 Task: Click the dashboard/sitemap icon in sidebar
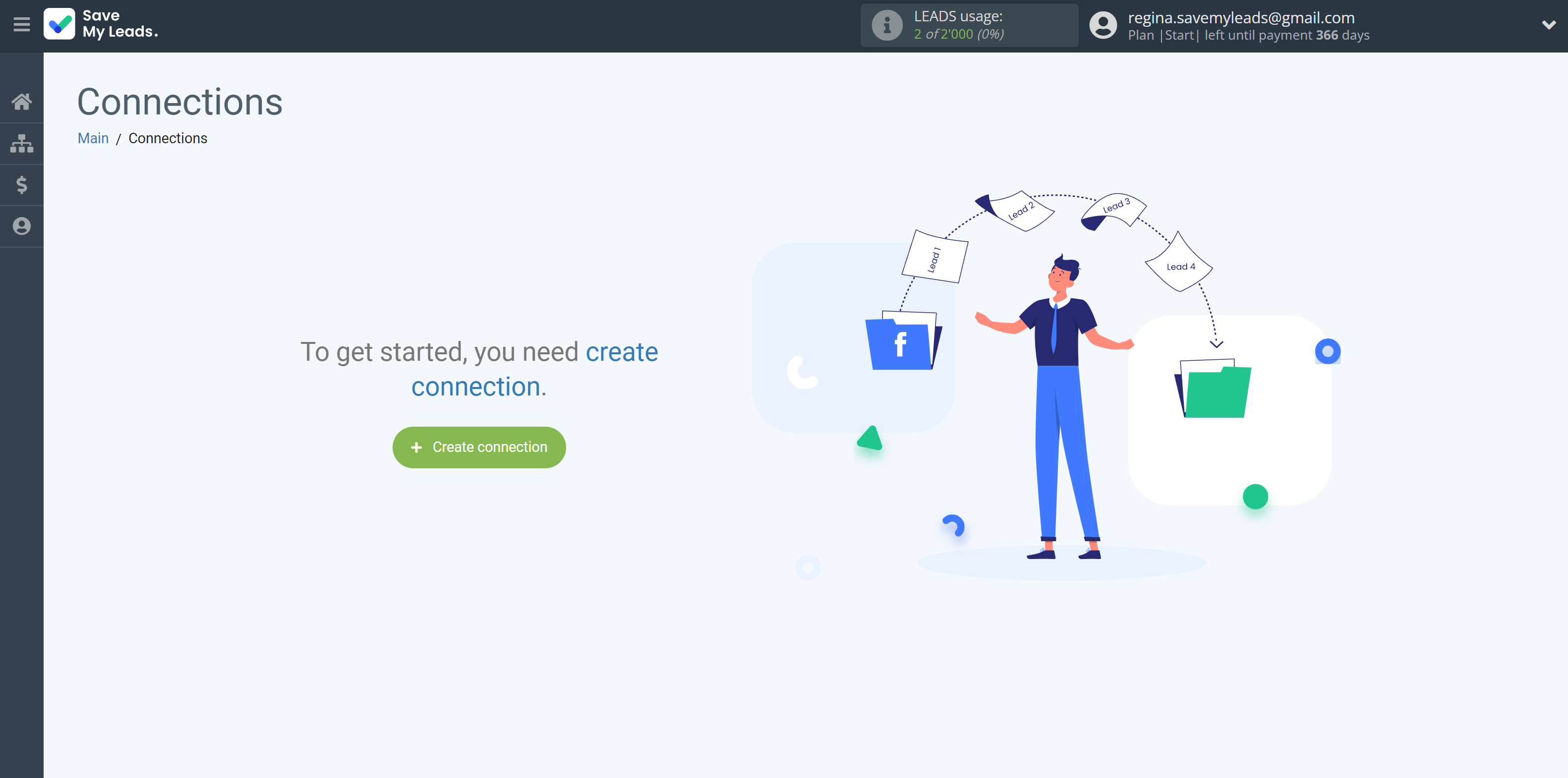(22, 143)
